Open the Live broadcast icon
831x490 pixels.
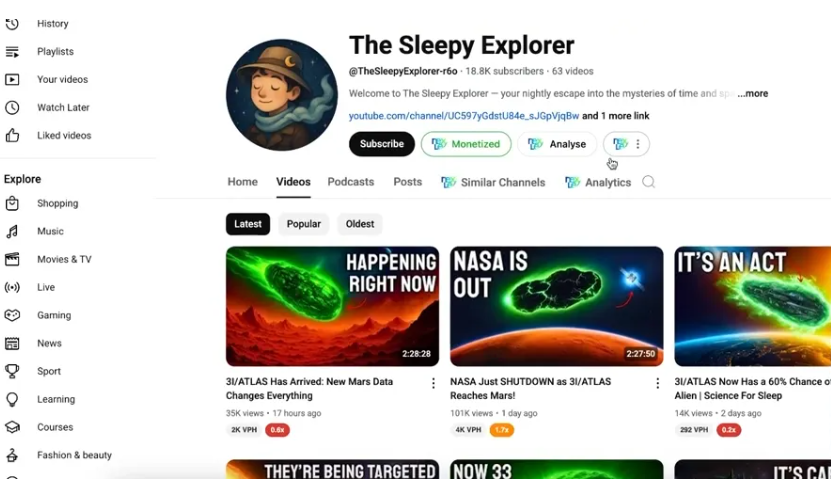[12, 287]
